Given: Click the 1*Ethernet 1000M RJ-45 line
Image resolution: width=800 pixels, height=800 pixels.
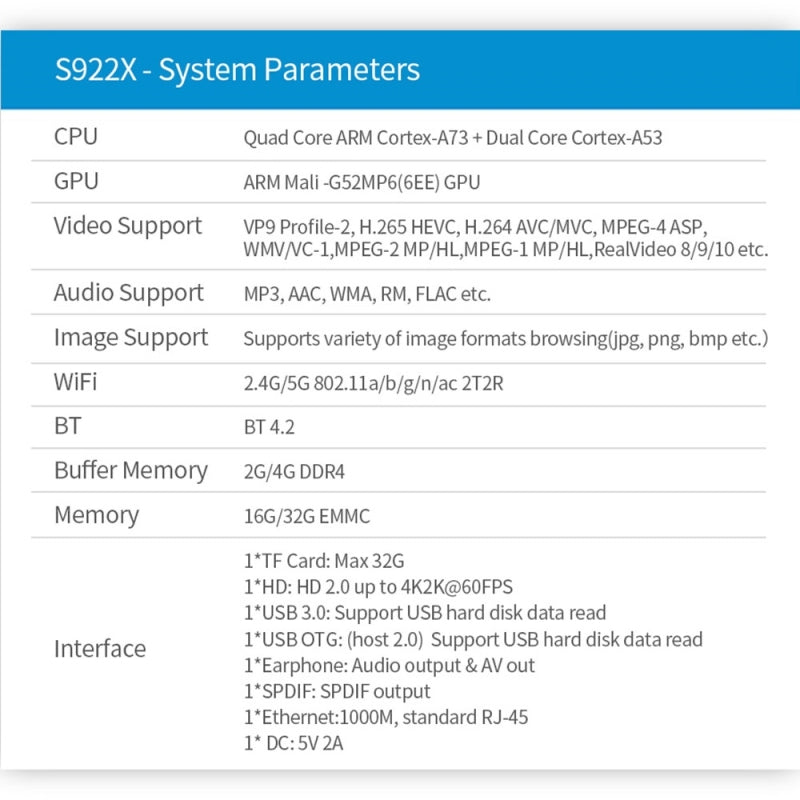Looking at the screenshot, I should pyautogui.click(x=386, y=717).
